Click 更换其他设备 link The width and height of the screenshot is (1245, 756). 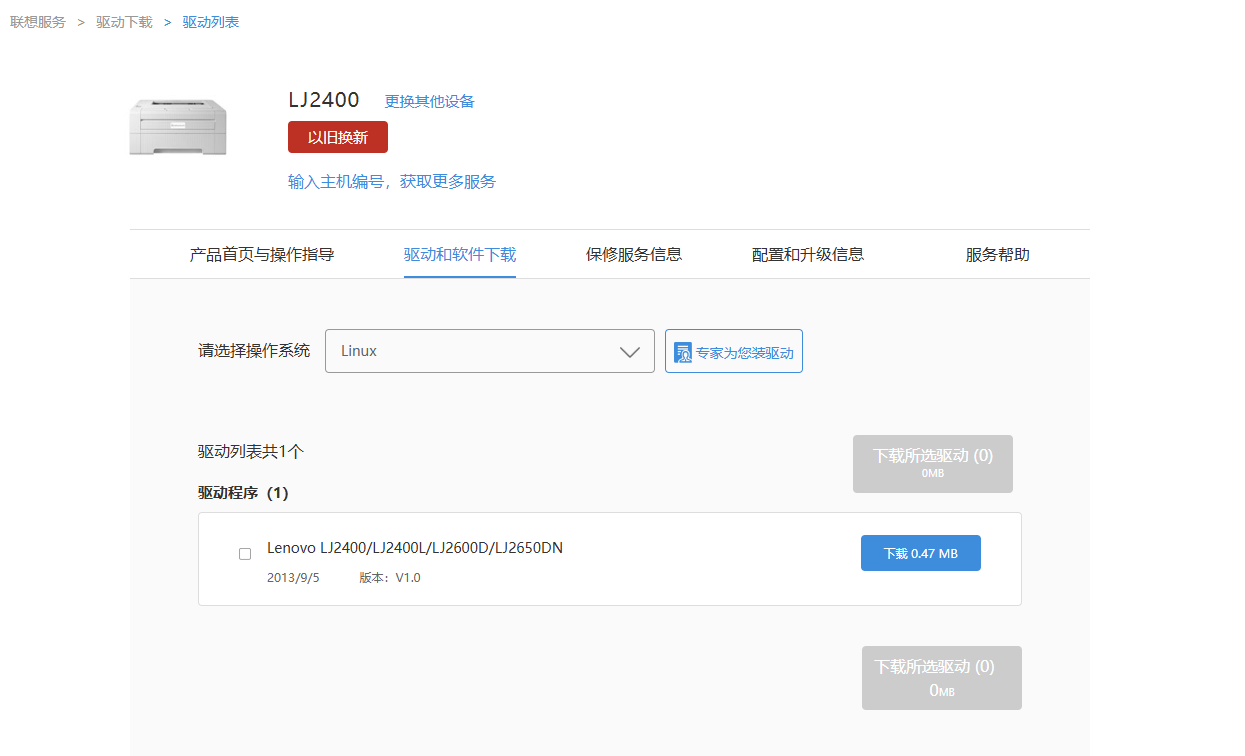[430, 101]
